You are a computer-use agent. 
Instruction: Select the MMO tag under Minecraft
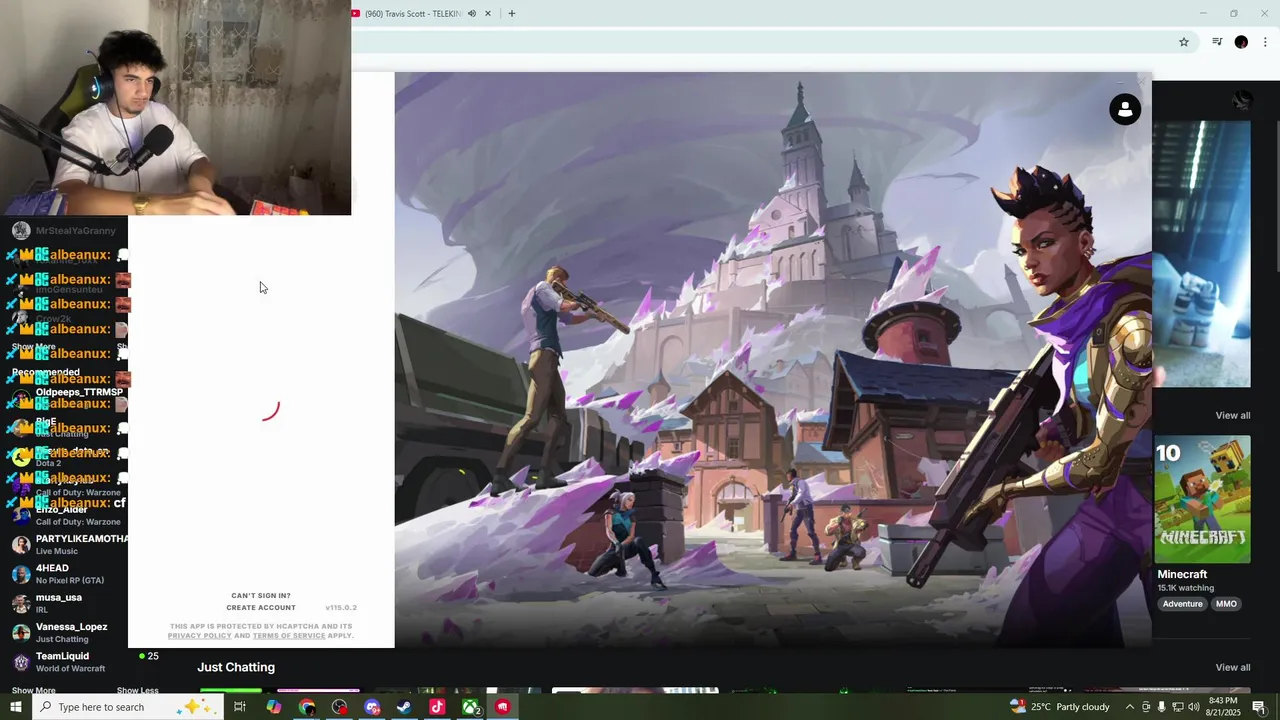tap(1226, 604)
